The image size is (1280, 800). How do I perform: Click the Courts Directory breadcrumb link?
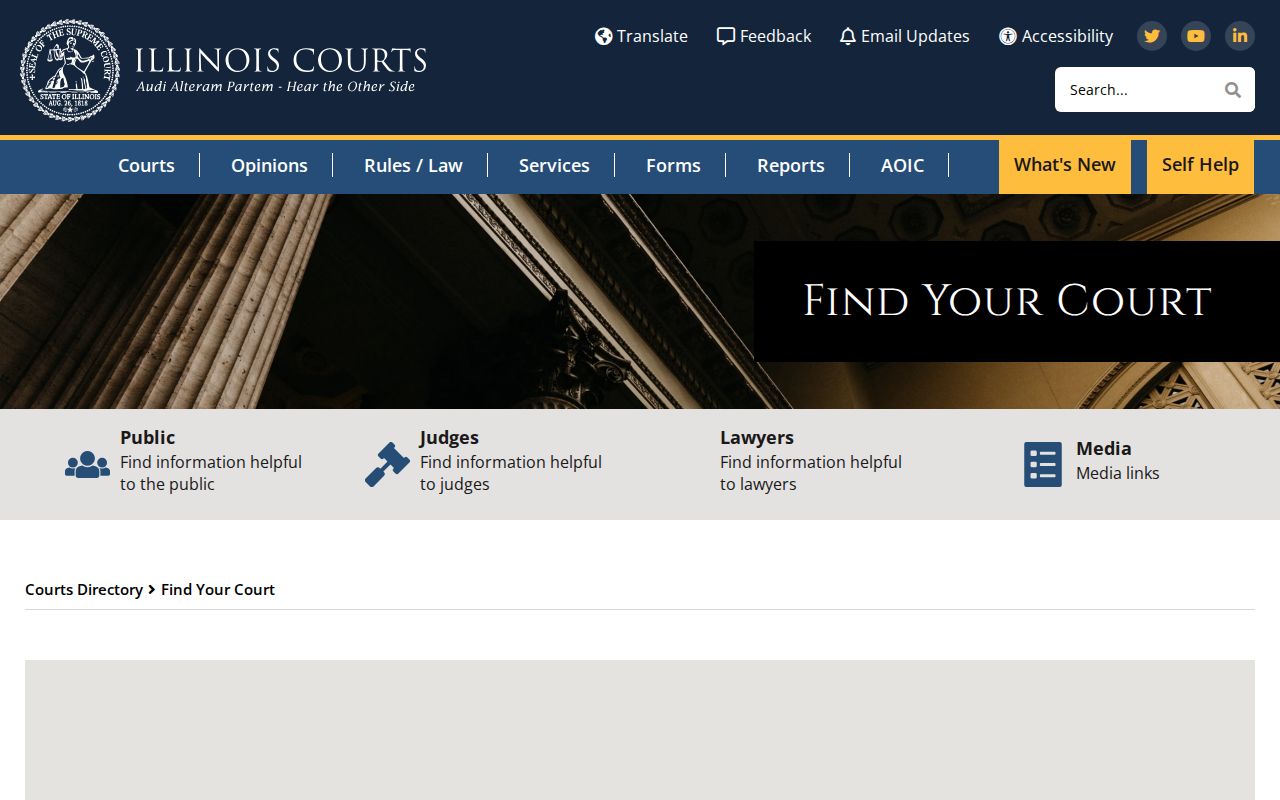click(84, 590)
